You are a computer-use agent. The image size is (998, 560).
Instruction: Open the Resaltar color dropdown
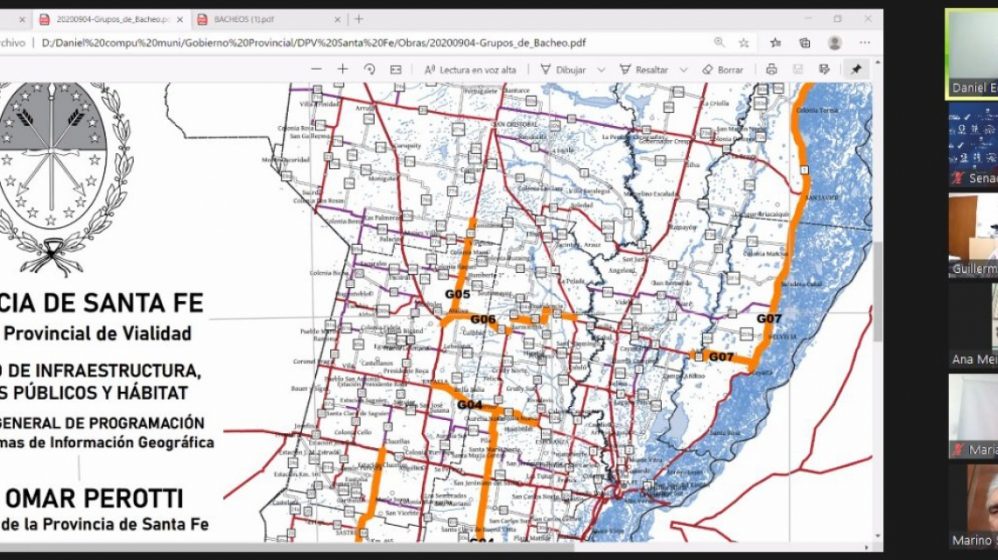pyautogui.click(x=684, y=70)
